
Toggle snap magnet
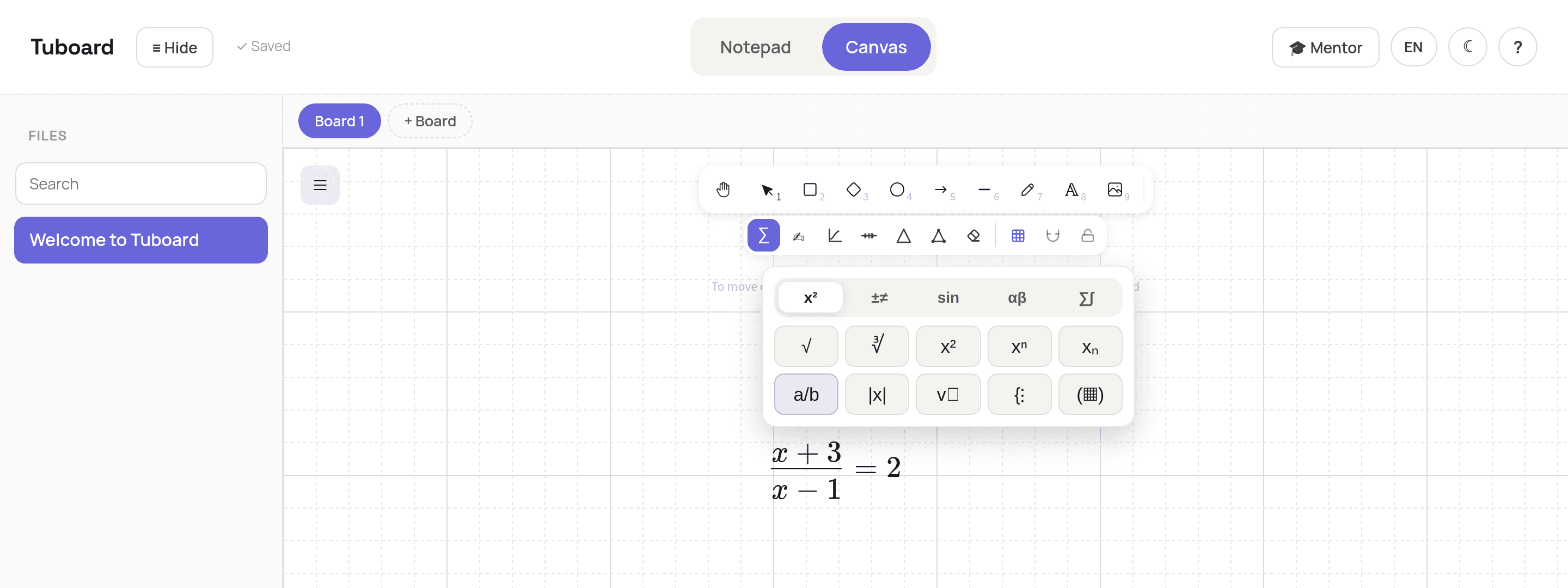click(x=1052, y=235)
